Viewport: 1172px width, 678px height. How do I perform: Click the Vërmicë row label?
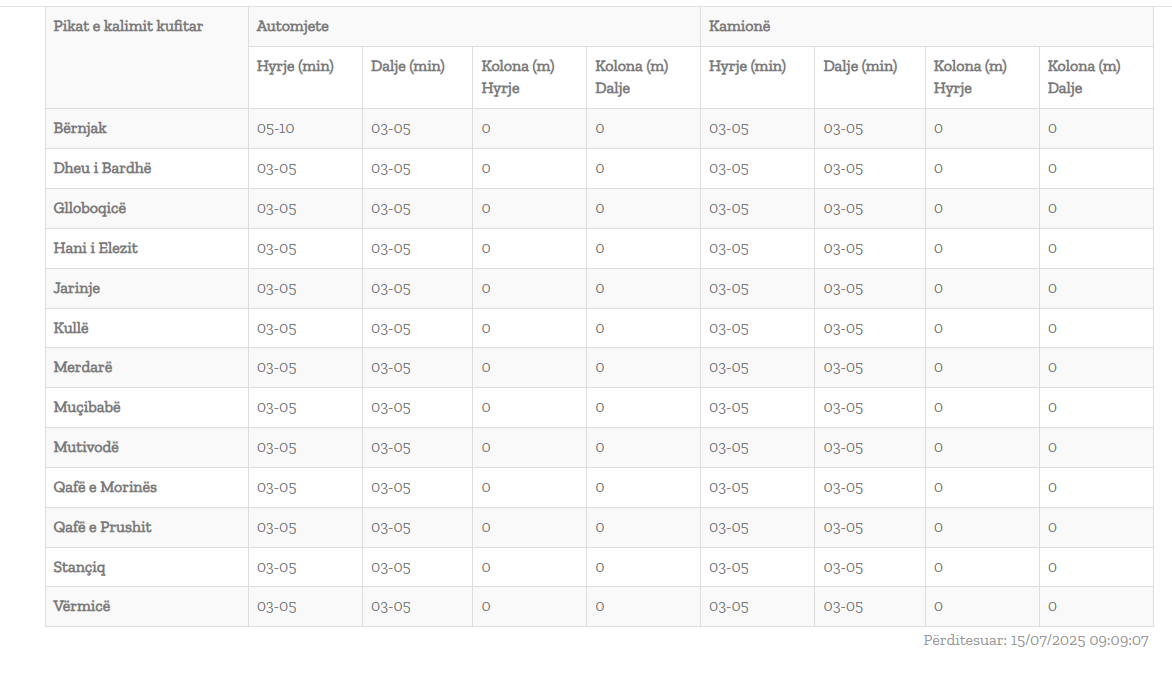82,607
